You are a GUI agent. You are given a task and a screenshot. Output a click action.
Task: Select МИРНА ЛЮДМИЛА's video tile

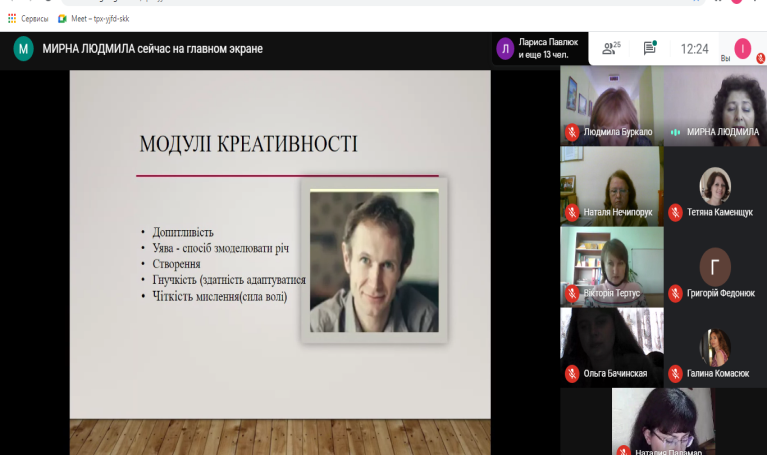715,106
